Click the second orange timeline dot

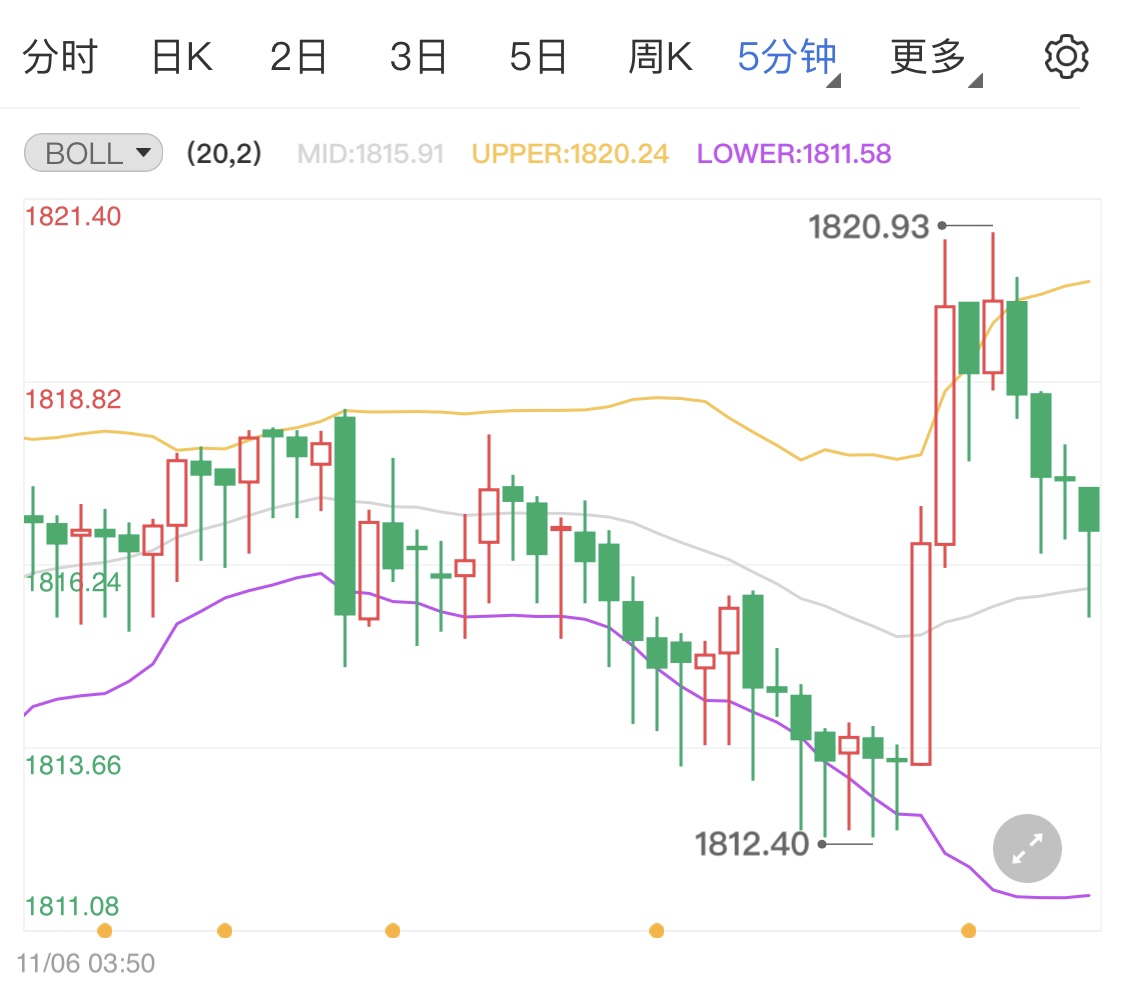225,931
